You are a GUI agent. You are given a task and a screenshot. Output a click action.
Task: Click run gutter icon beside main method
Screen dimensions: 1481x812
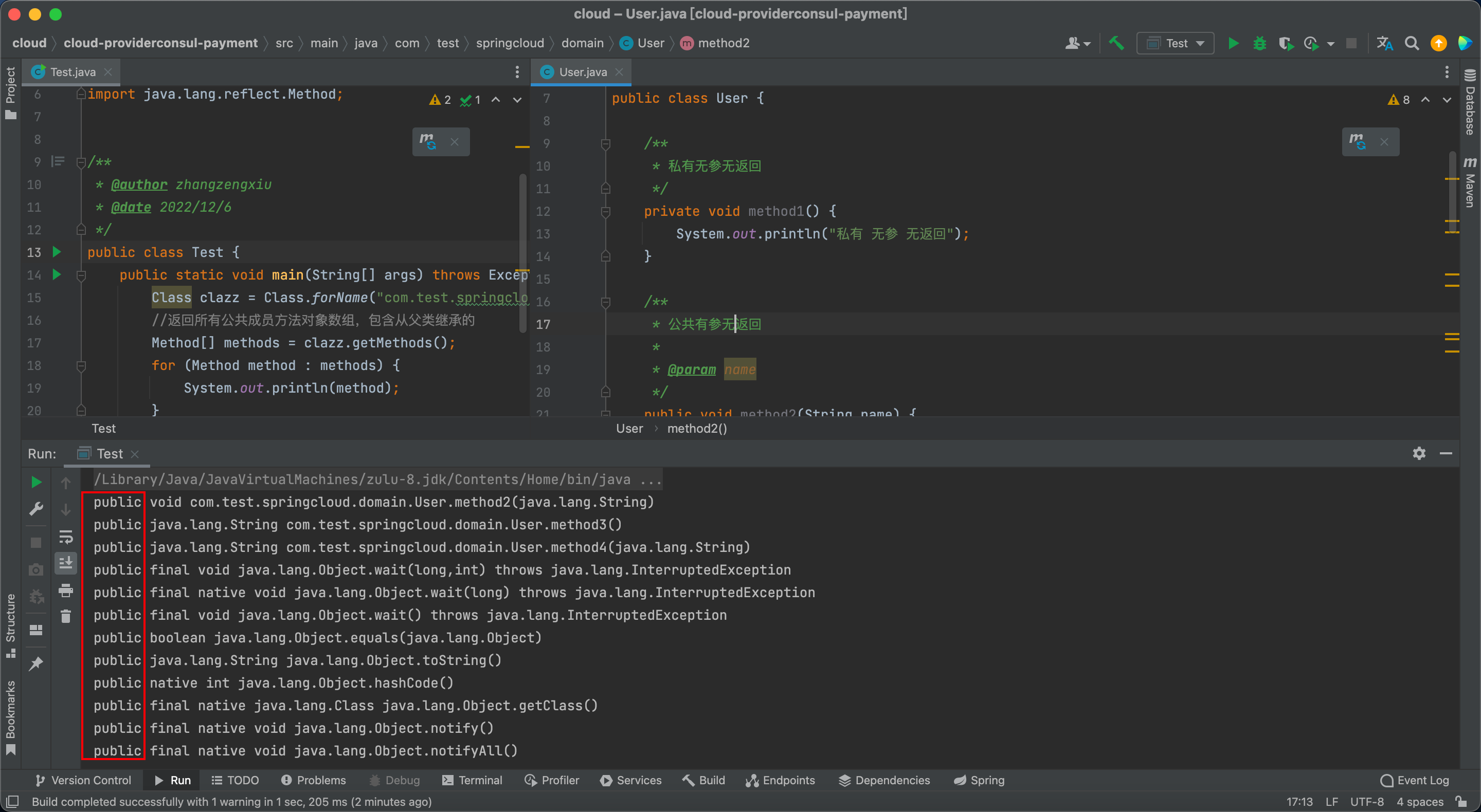point(57,274)
